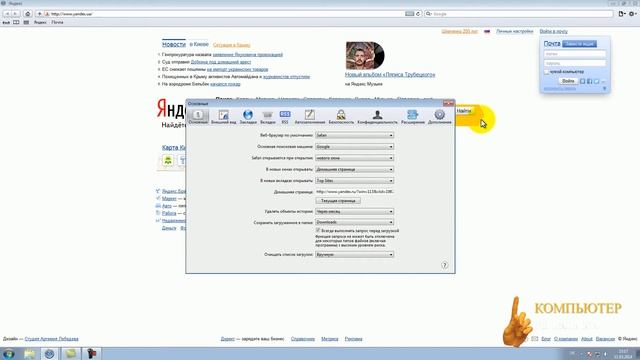Click login field in Почта box
The width and height of the screenshot is (640, 360).
575,54
